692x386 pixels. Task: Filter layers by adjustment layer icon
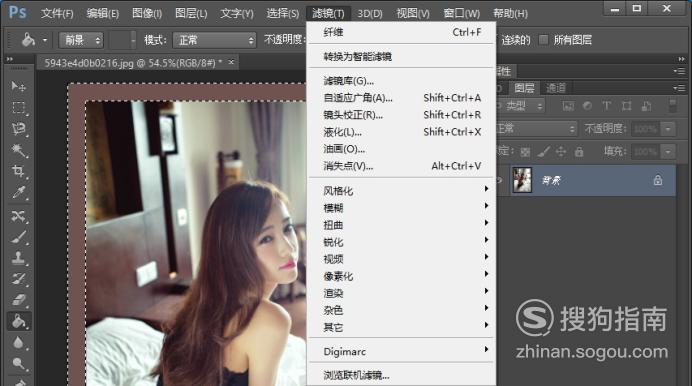(587, 106)
